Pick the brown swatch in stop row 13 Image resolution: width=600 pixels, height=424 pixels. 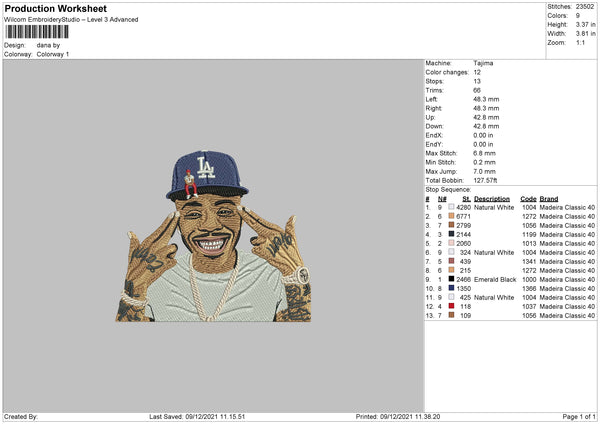coord(451,315)
